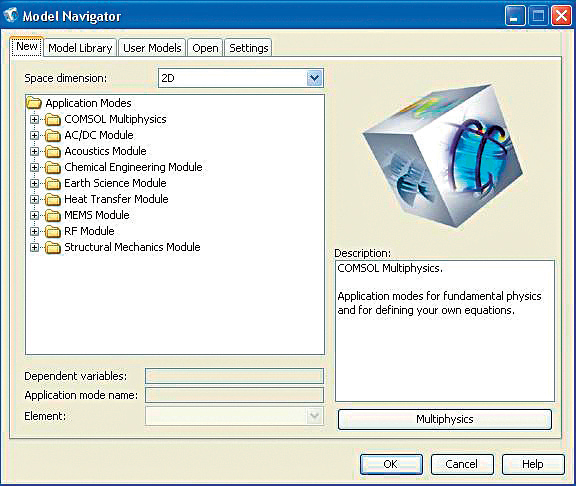Click the COMSOL cube logo image
Viewport: 576px width, 486px height.
click(443, 155)
